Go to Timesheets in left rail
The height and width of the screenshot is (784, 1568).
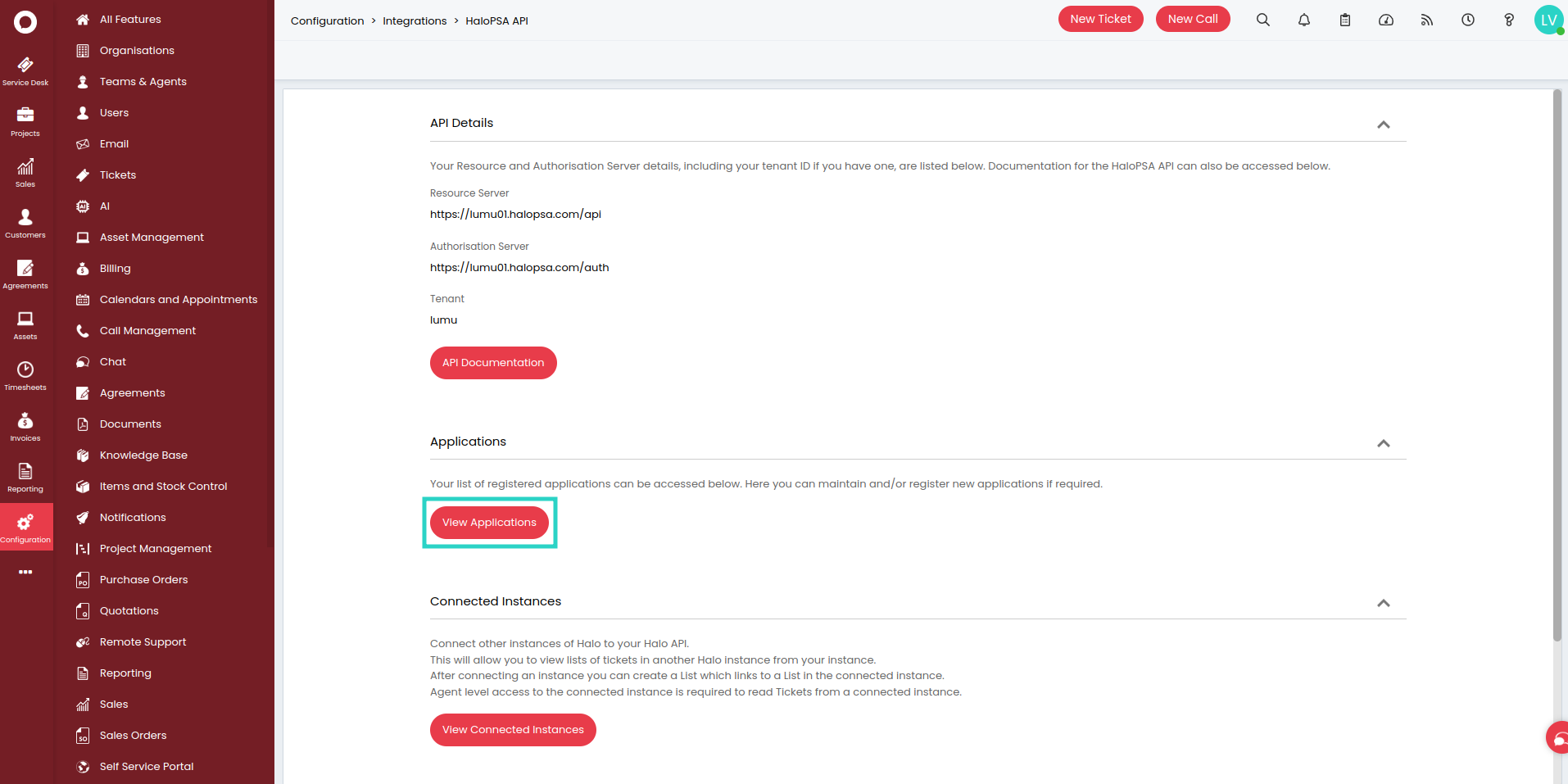coord(25,375)
